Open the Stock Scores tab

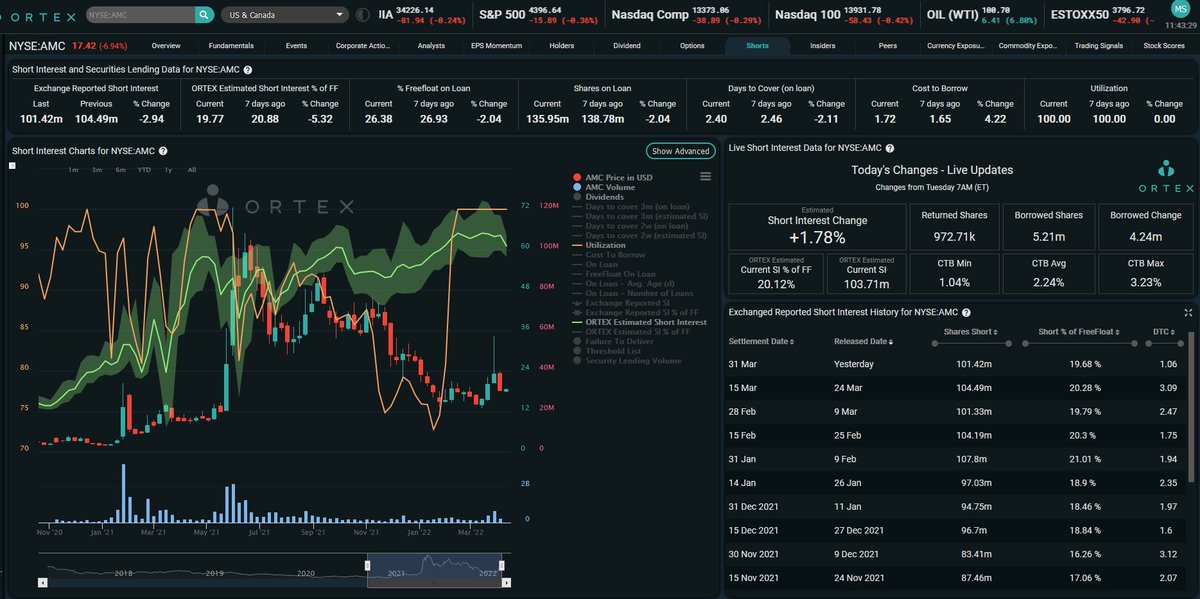tap(1165, 46)
